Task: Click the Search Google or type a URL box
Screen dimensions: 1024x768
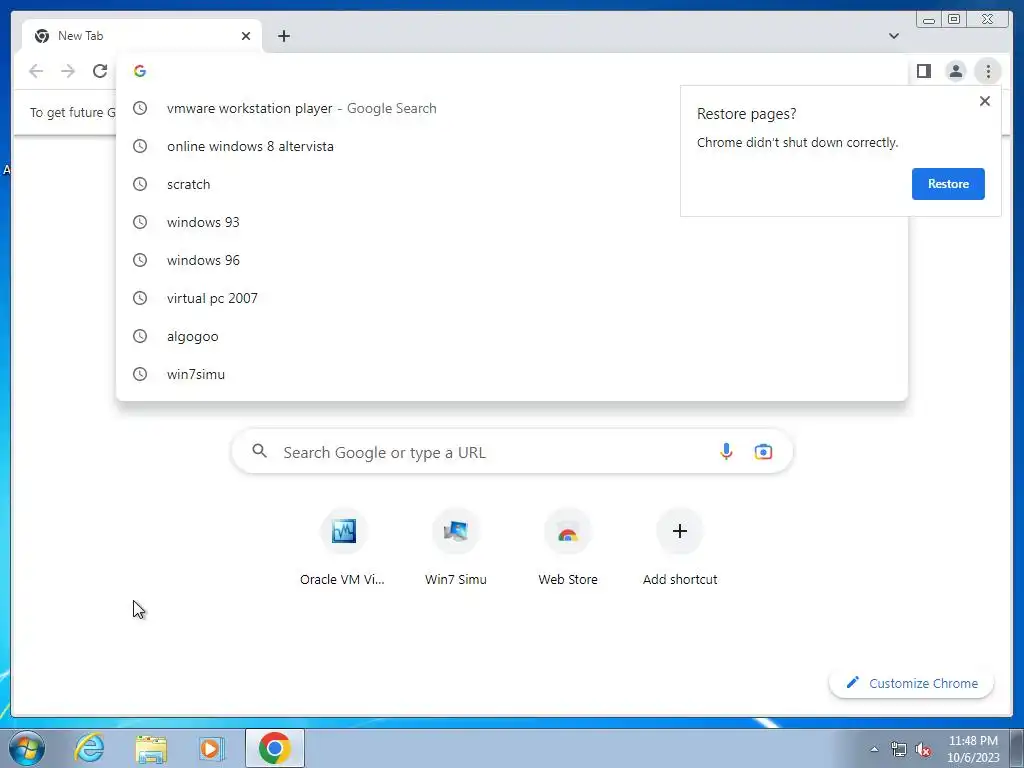Action: pyautogui.click(x=513, y=452)
